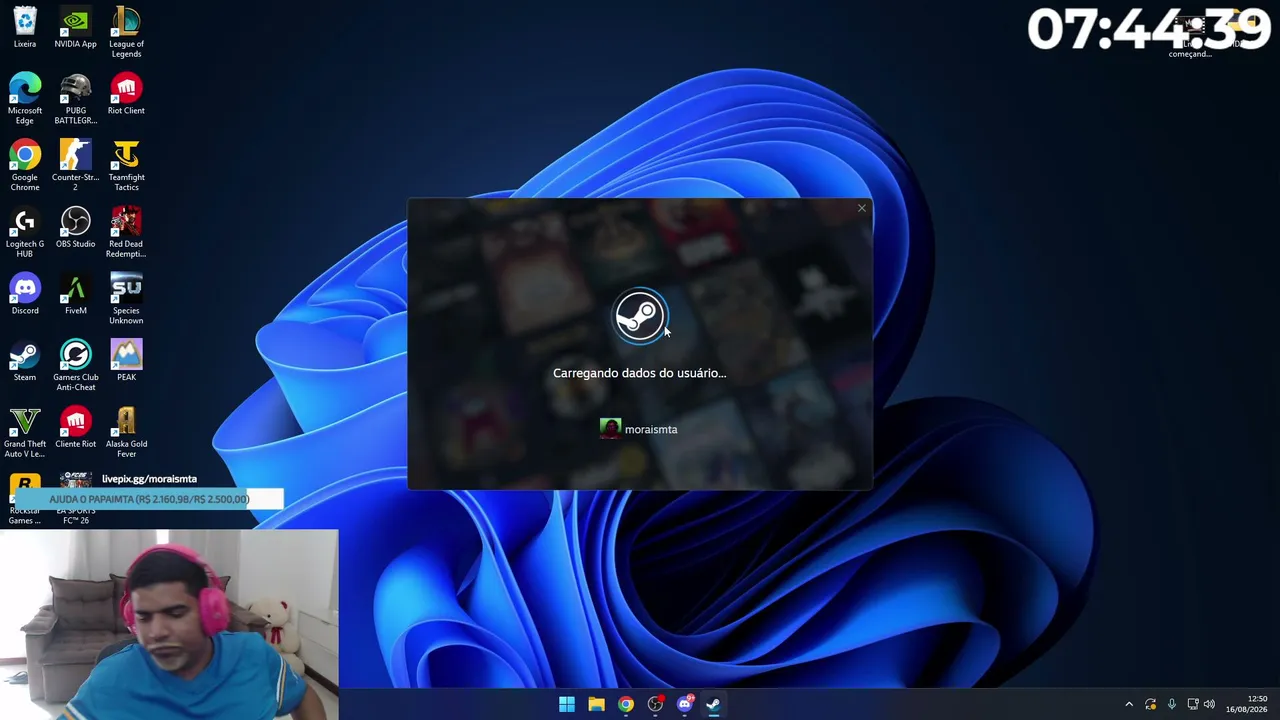
Task: Click the Red Dead Redemption desktop shortcut
Action: [126, 232]
